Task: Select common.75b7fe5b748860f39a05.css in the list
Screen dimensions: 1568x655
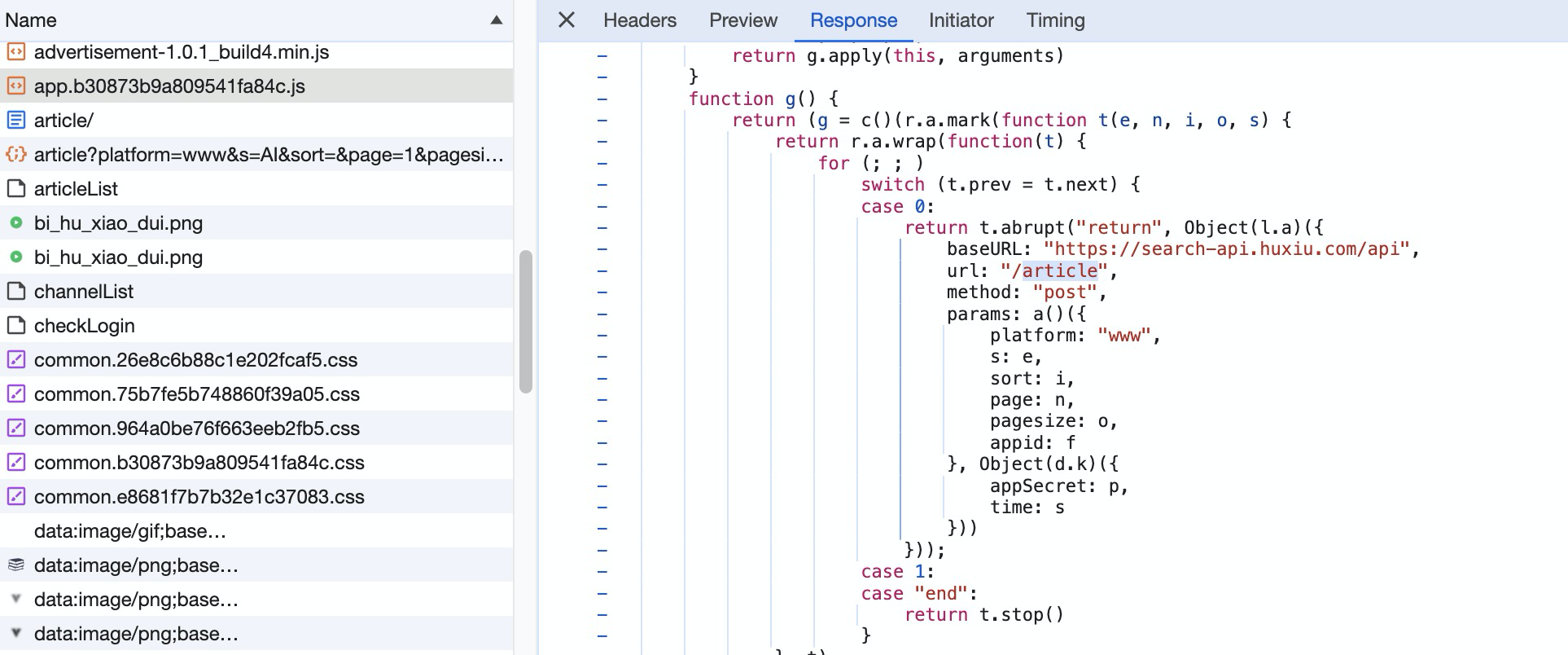Action: click(256, 394)
